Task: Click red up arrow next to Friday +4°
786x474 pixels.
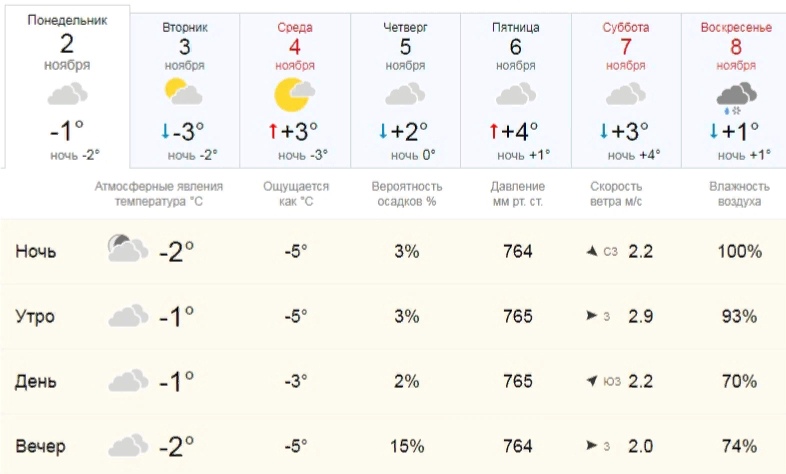Action: pyautogui.click(x=494, y=131)
